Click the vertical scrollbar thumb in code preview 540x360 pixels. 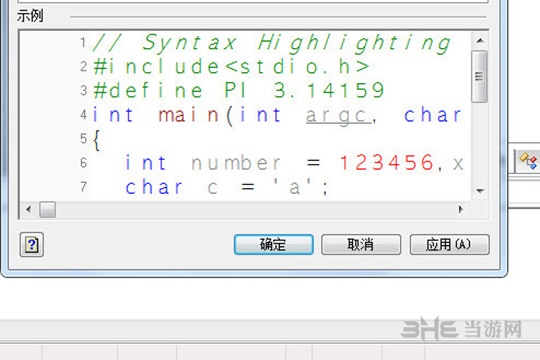pos(479,76)
